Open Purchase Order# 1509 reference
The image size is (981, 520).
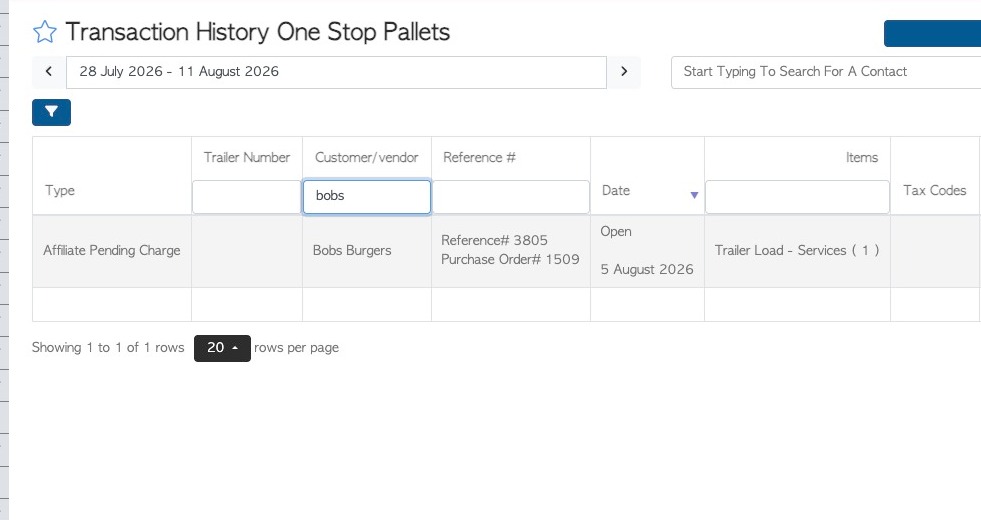tap(510, 259)
